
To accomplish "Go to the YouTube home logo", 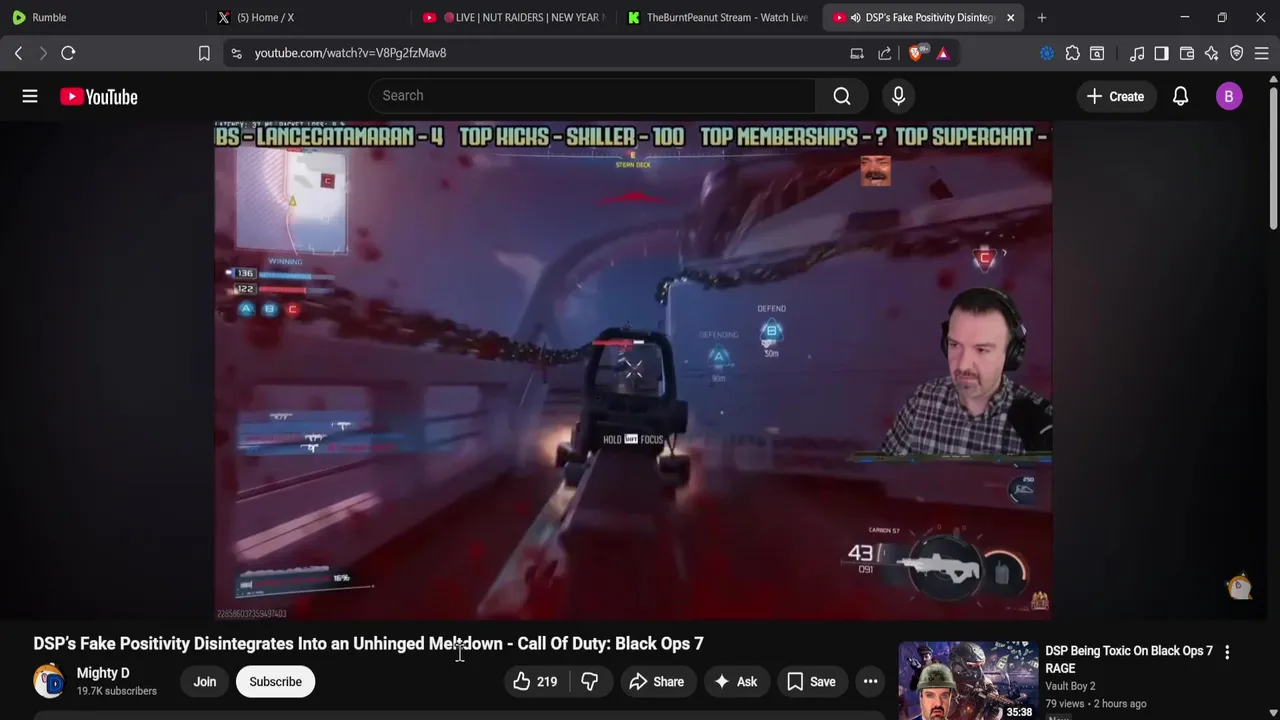I will coord(98,96).
